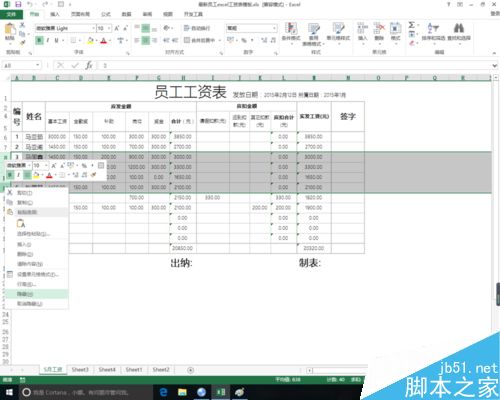Click Merge and Center button in ribbon
The image size is (500, 400).
click(200, 40)
